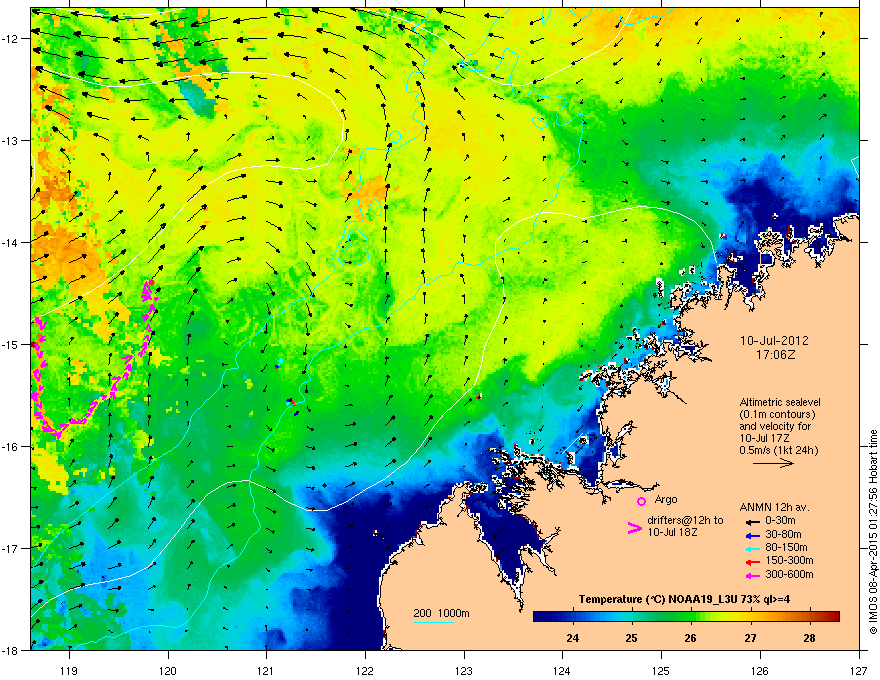Click the '10-Jul 17Z' legend text
880x680 pixels.
(763, 438)
